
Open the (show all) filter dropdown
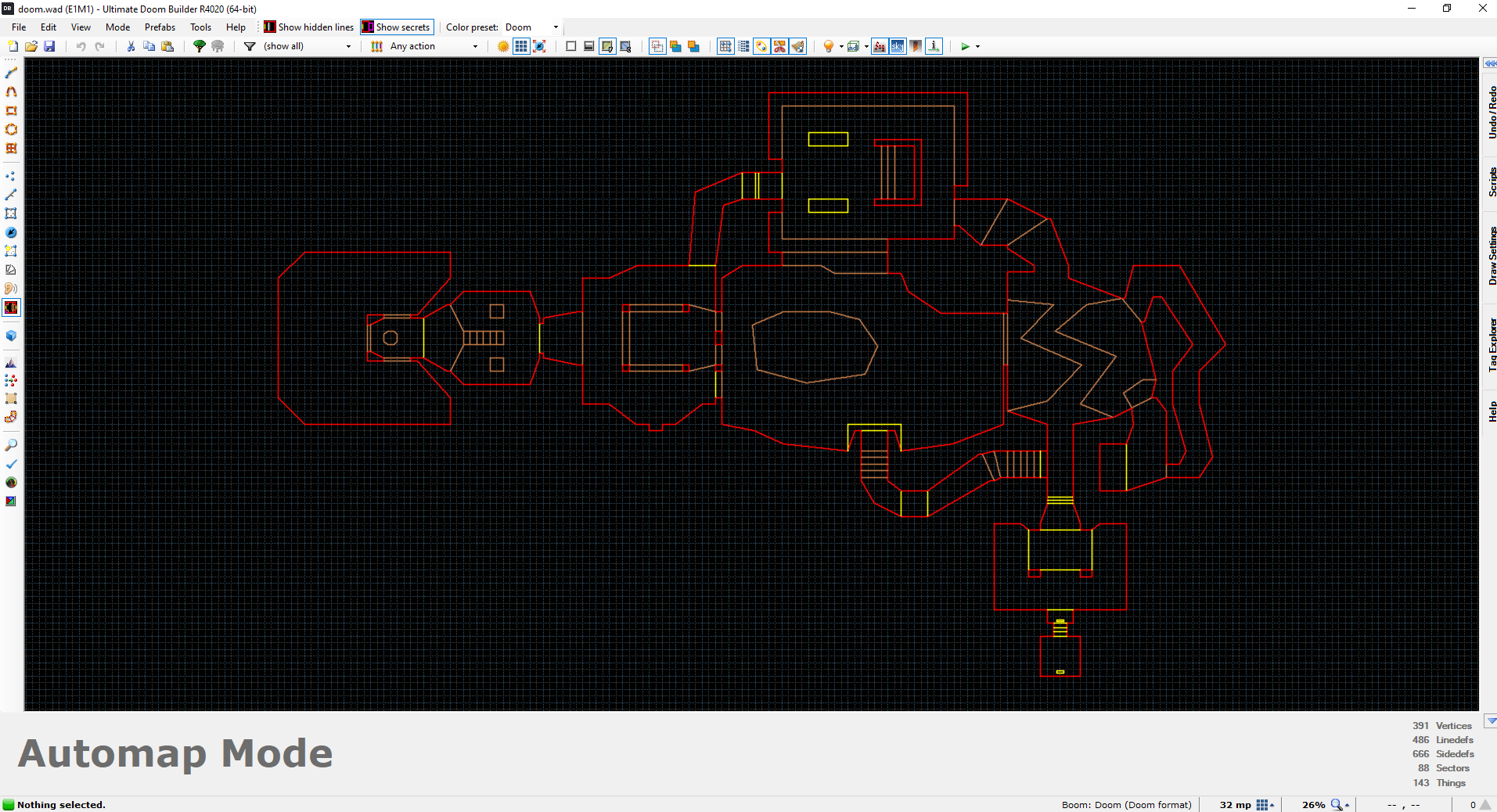pyautogui.click(x=348, y=46)
